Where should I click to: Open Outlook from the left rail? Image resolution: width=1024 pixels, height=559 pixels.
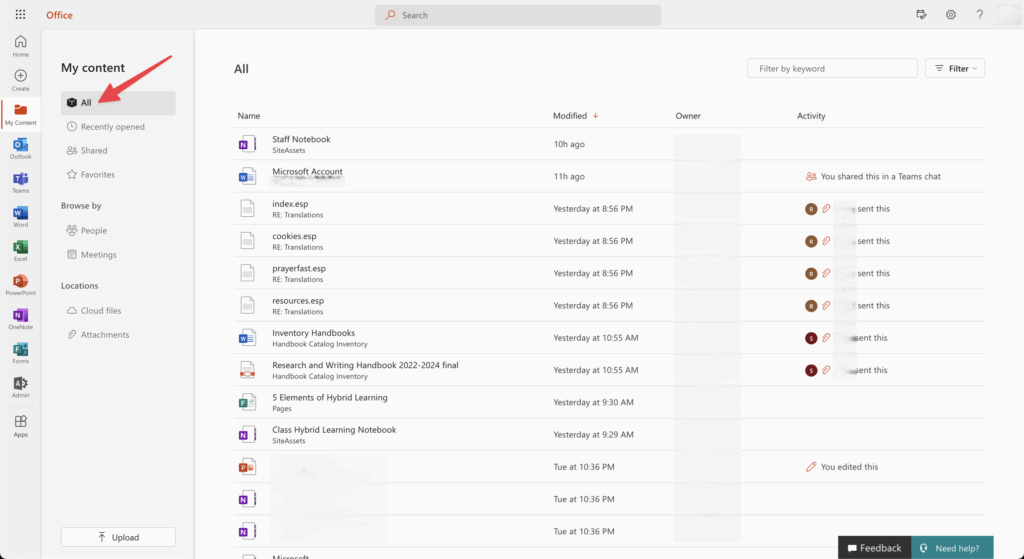click(x=20, y=148)
